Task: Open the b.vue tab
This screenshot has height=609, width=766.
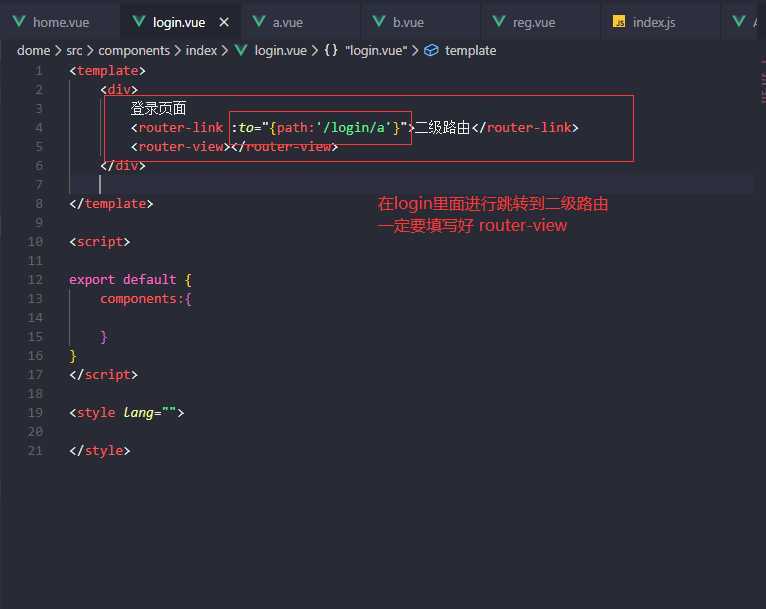Action: point(420,22)
